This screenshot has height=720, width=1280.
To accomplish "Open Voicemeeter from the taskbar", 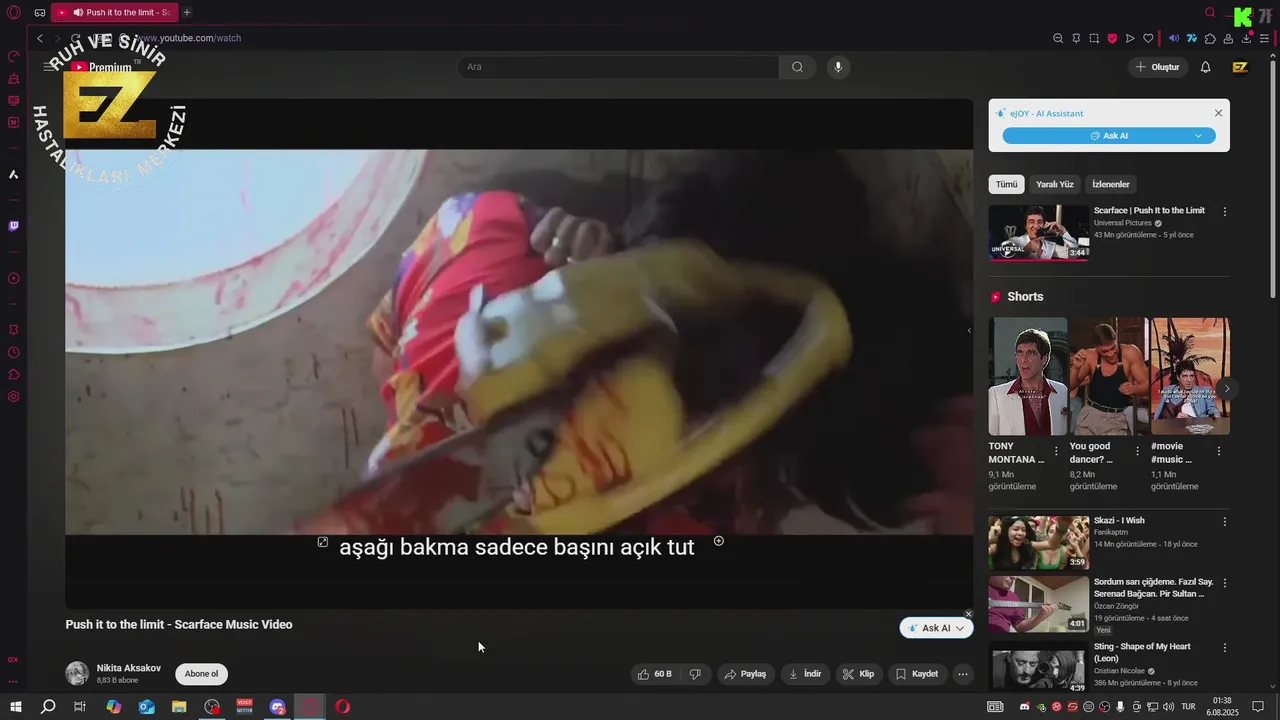I will [244, 707].
